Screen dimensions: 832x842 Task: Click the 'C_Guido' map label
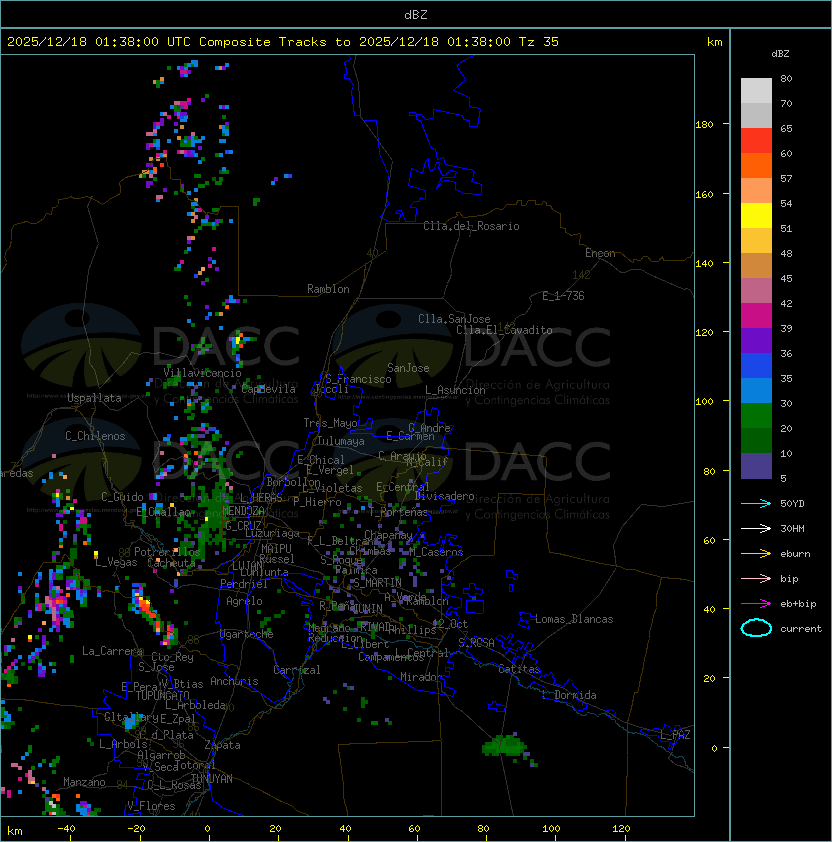122,497
